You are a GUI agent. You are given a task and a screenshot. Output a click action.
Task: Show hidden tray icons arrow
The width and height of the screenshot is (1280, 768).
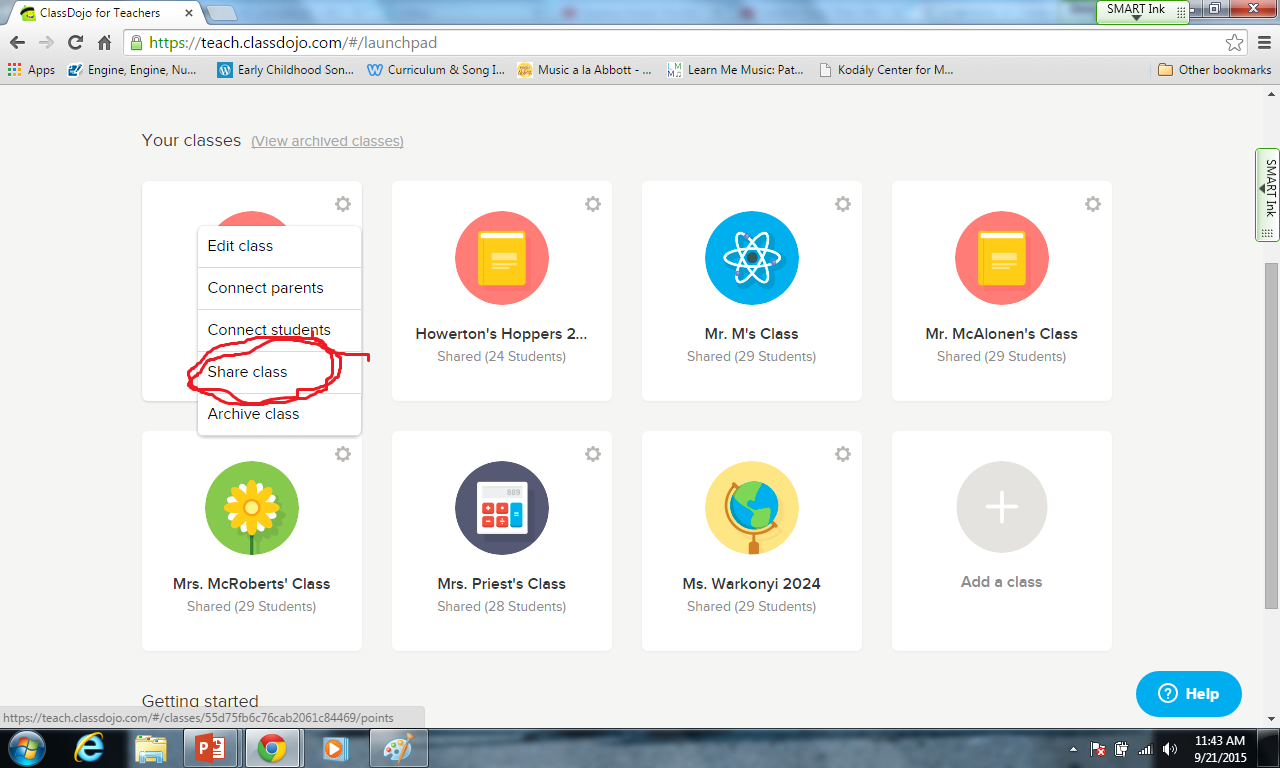pyautogui.click(x=1074, y=749)
